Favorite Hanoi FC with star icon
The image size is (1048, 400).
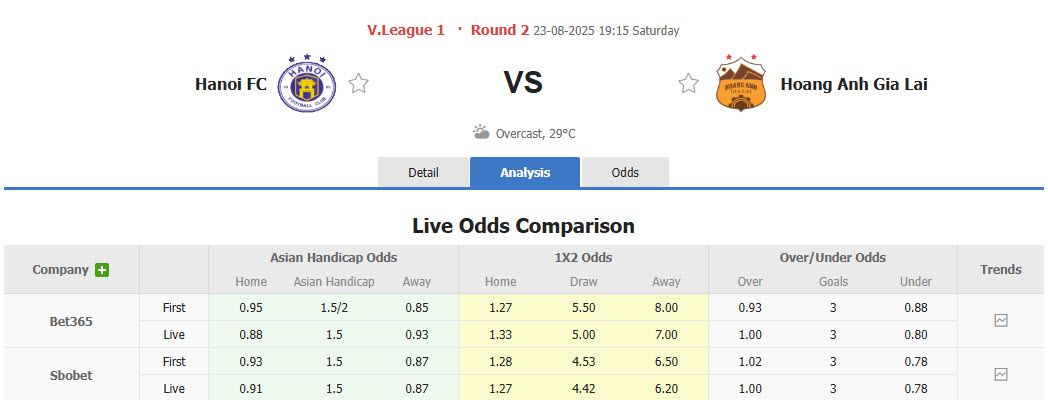point(359,84)
